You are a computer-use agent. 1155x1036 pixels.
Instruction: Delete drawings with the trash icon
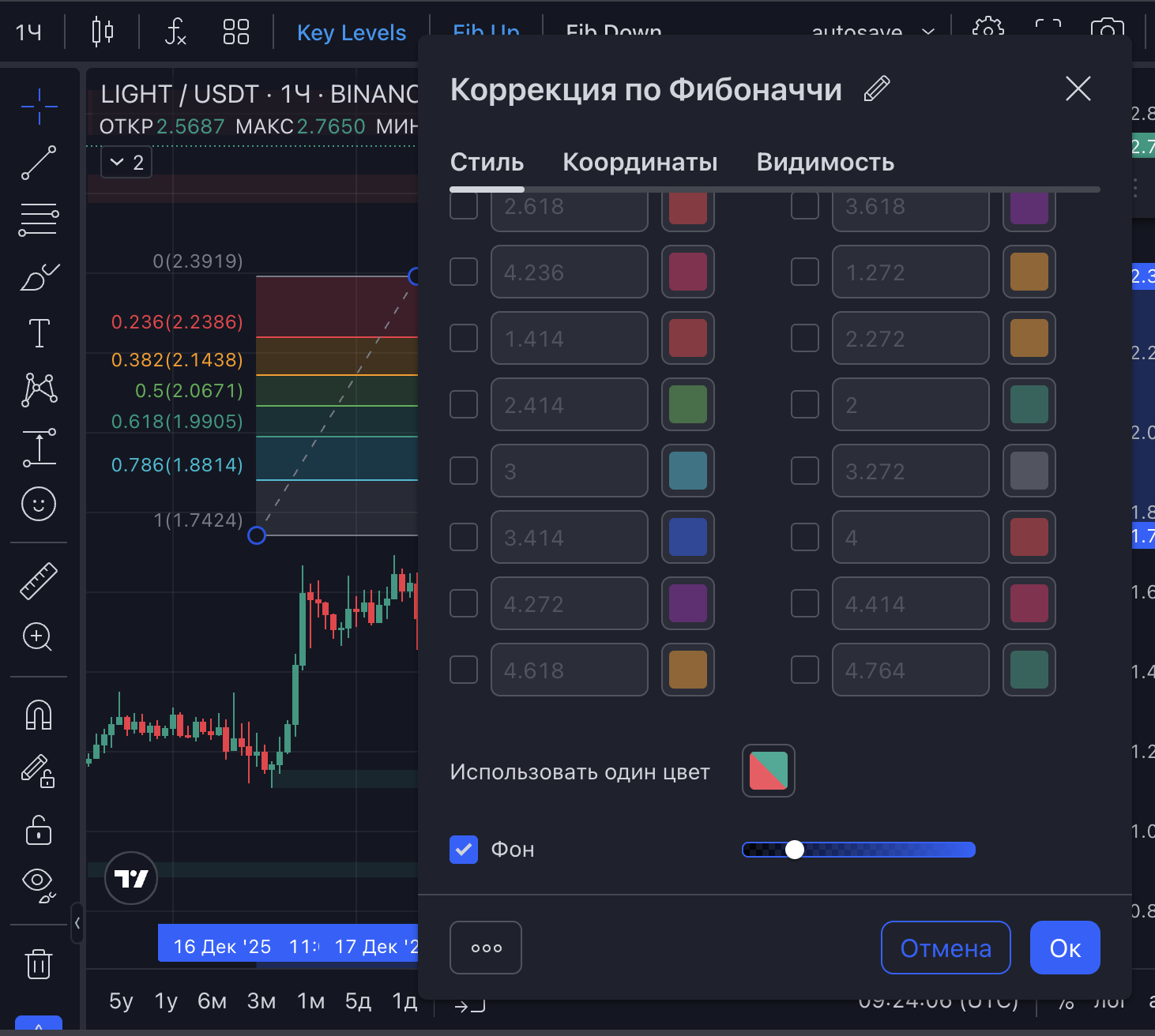pos(39,964)
